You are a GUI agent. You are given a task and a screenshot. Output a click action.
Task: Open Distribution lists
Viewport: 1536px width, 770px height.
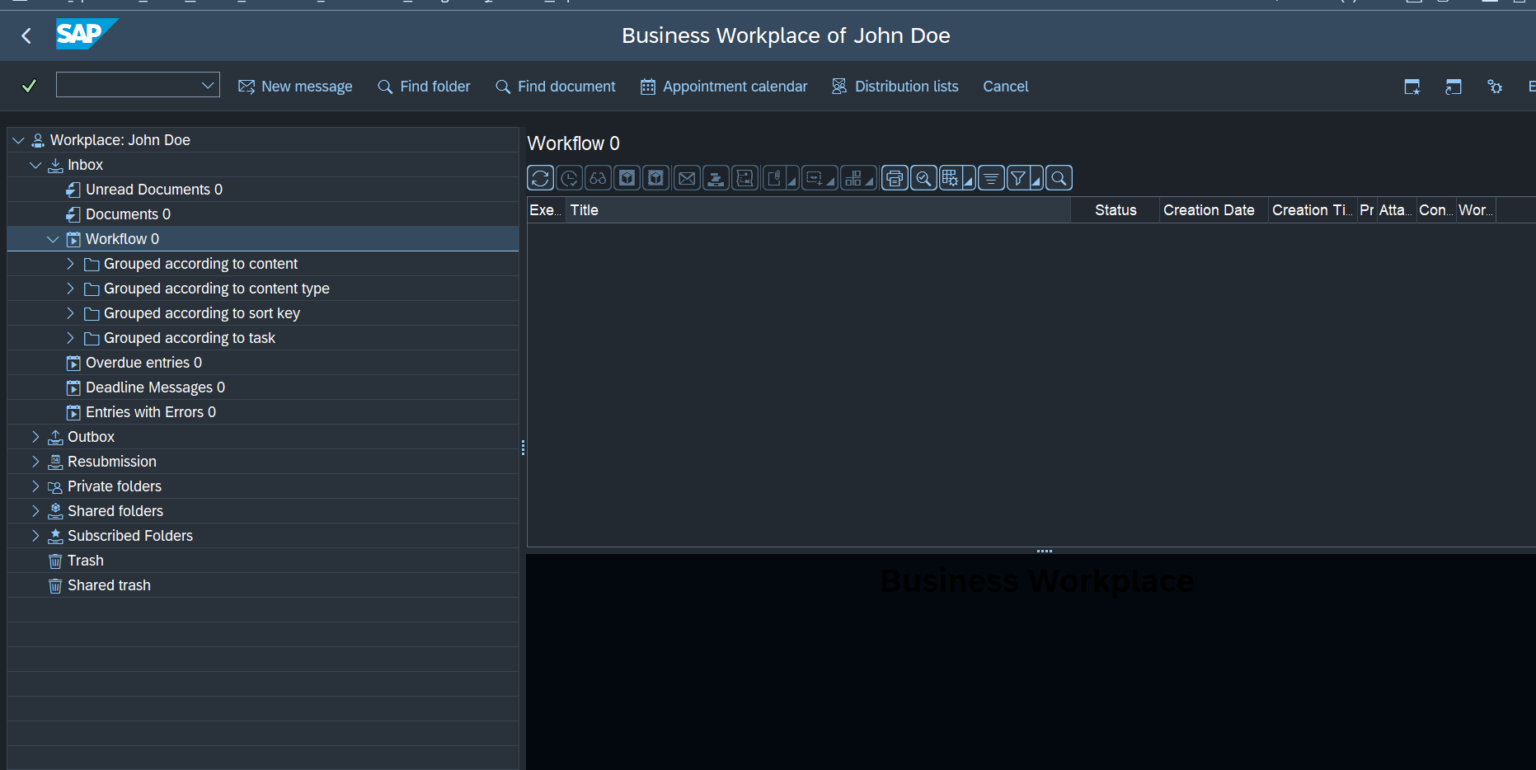(x=895, y=87)
